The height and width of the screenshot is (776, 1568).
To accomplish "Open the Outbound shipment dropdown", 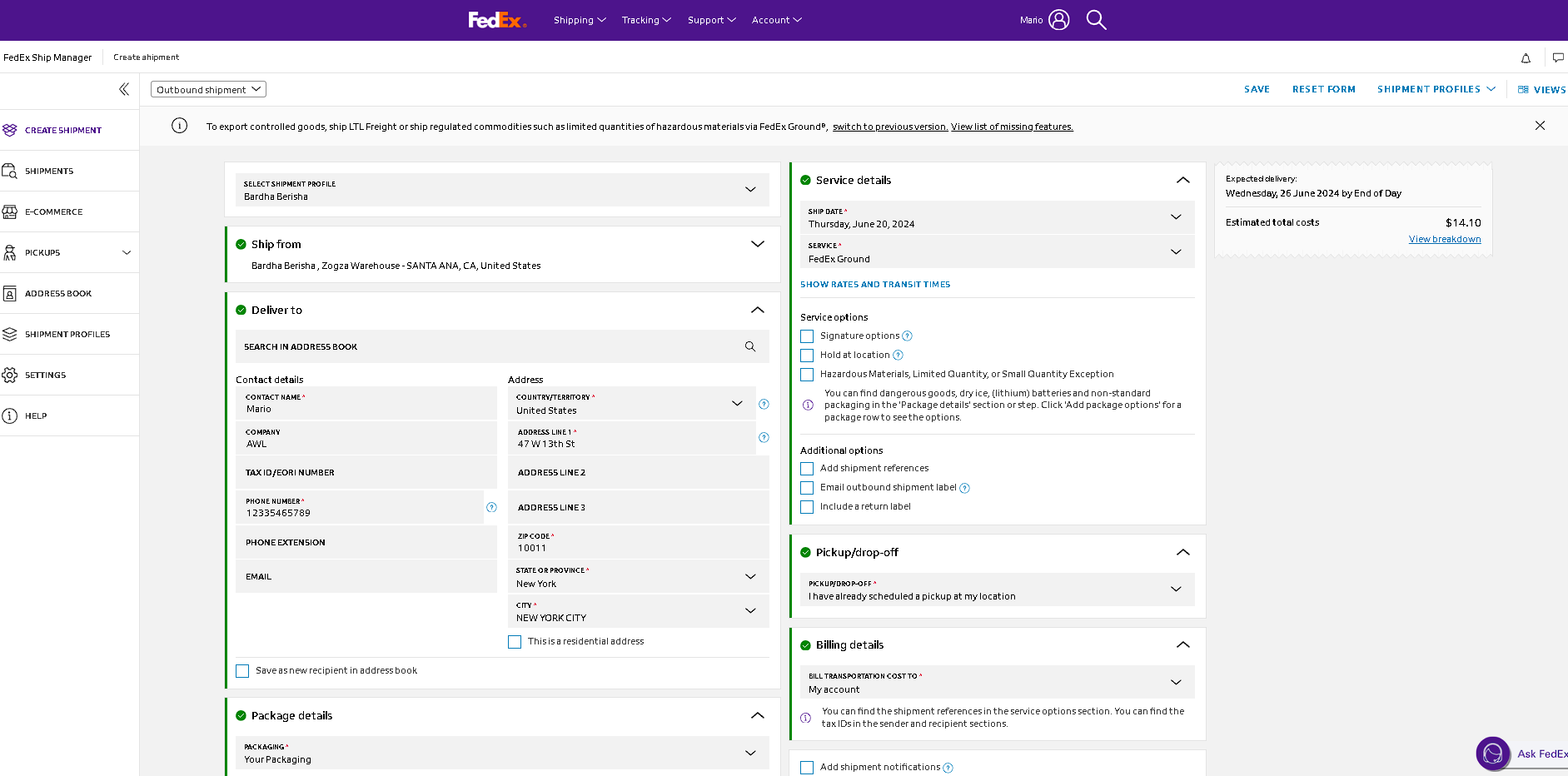I will point(208,89).
